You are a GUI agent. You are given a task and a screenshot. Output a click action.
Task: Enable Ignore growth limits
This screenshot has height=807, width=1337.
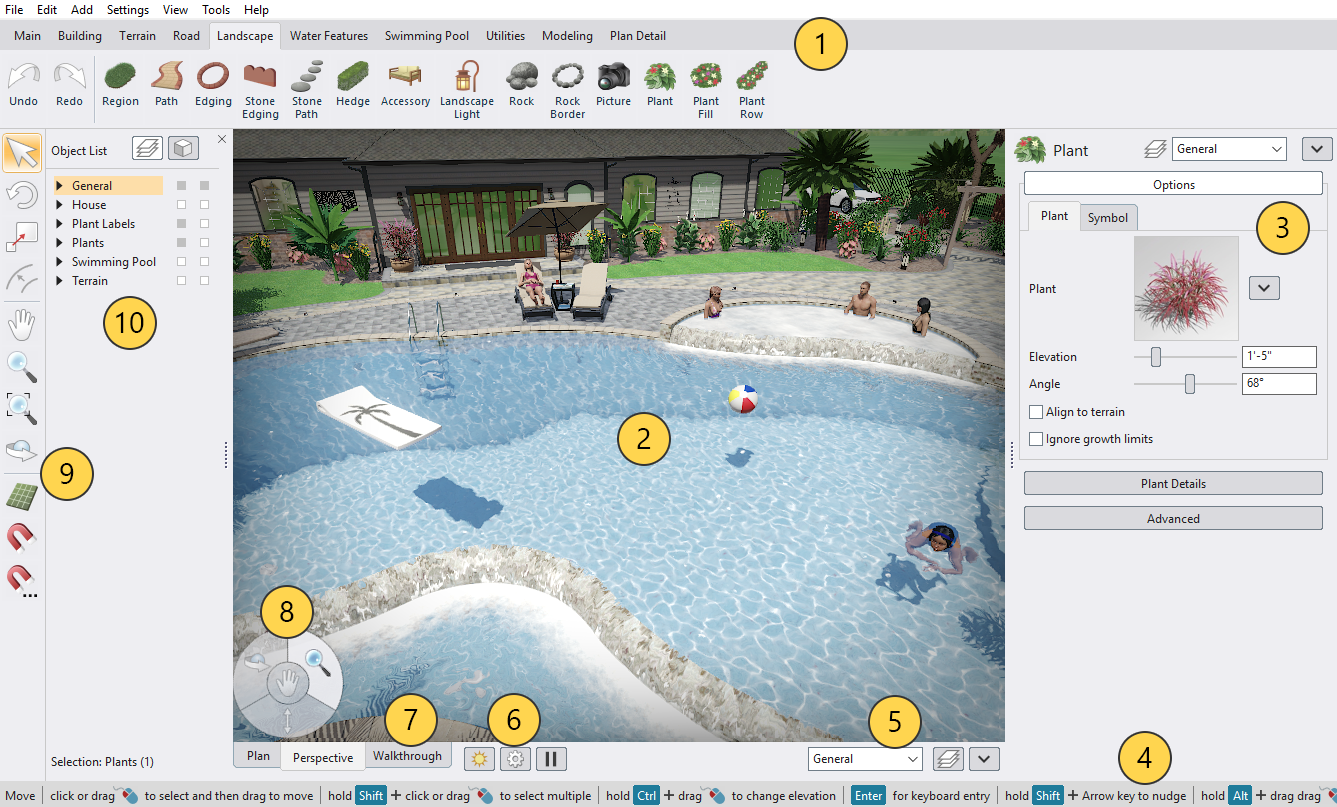tap(1037, 438)
